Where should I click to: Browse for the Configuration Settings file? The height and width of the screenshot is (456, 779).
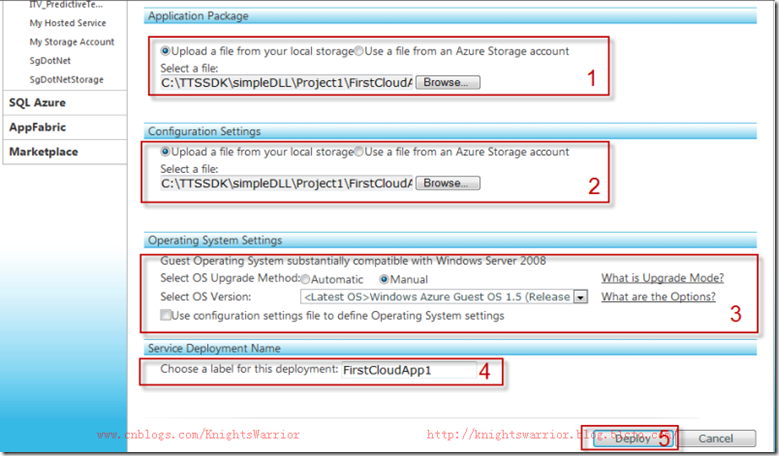coord(448,183)
